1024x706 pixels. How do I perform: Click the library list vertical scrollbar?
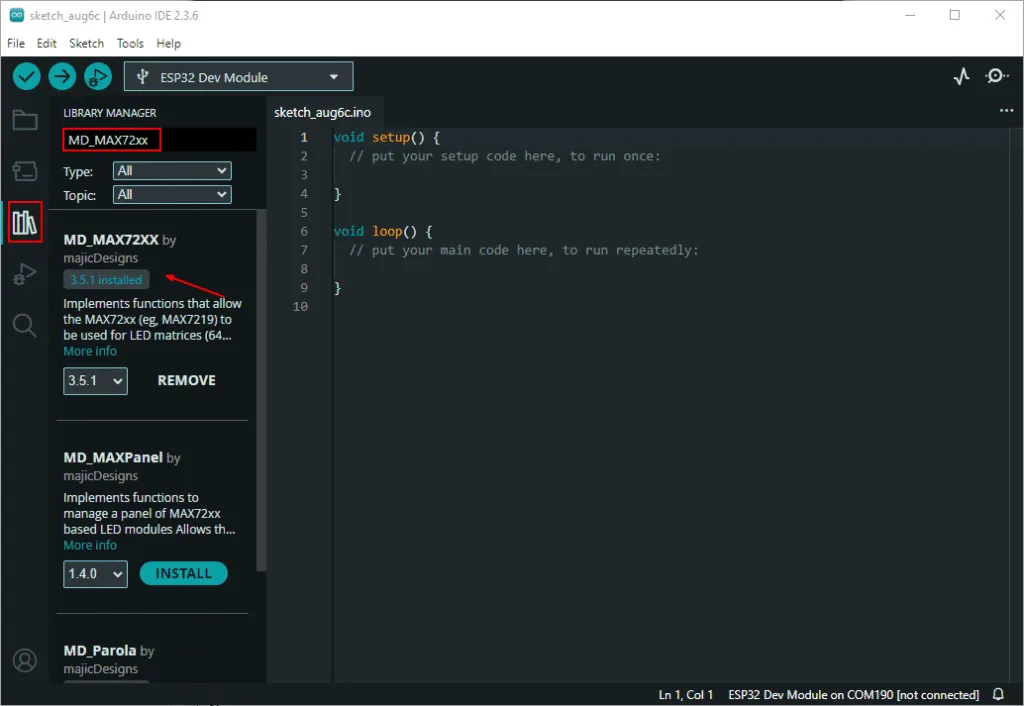261,391
